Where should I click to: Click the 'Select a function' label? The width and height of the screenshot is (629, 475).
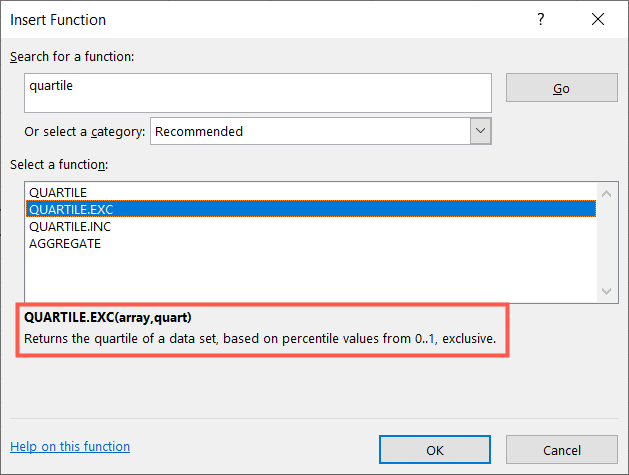coord(59,164)
